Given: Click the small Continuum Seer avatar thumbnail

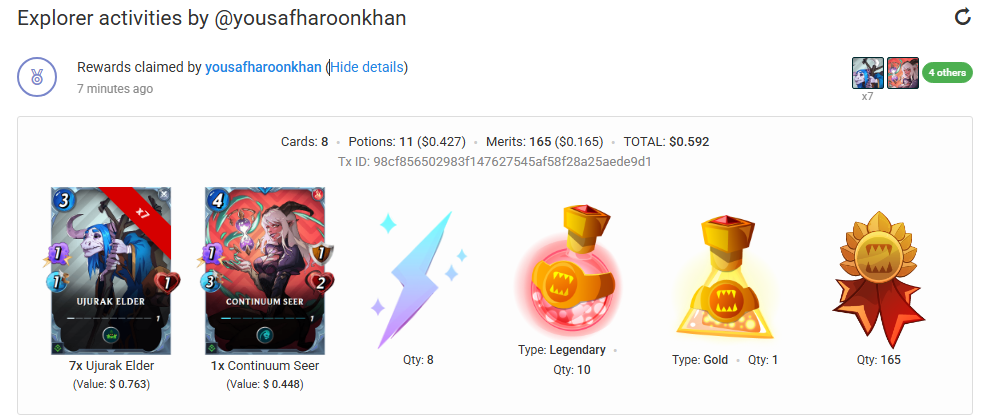Looking at the screenshot, I should coord(903,73).
